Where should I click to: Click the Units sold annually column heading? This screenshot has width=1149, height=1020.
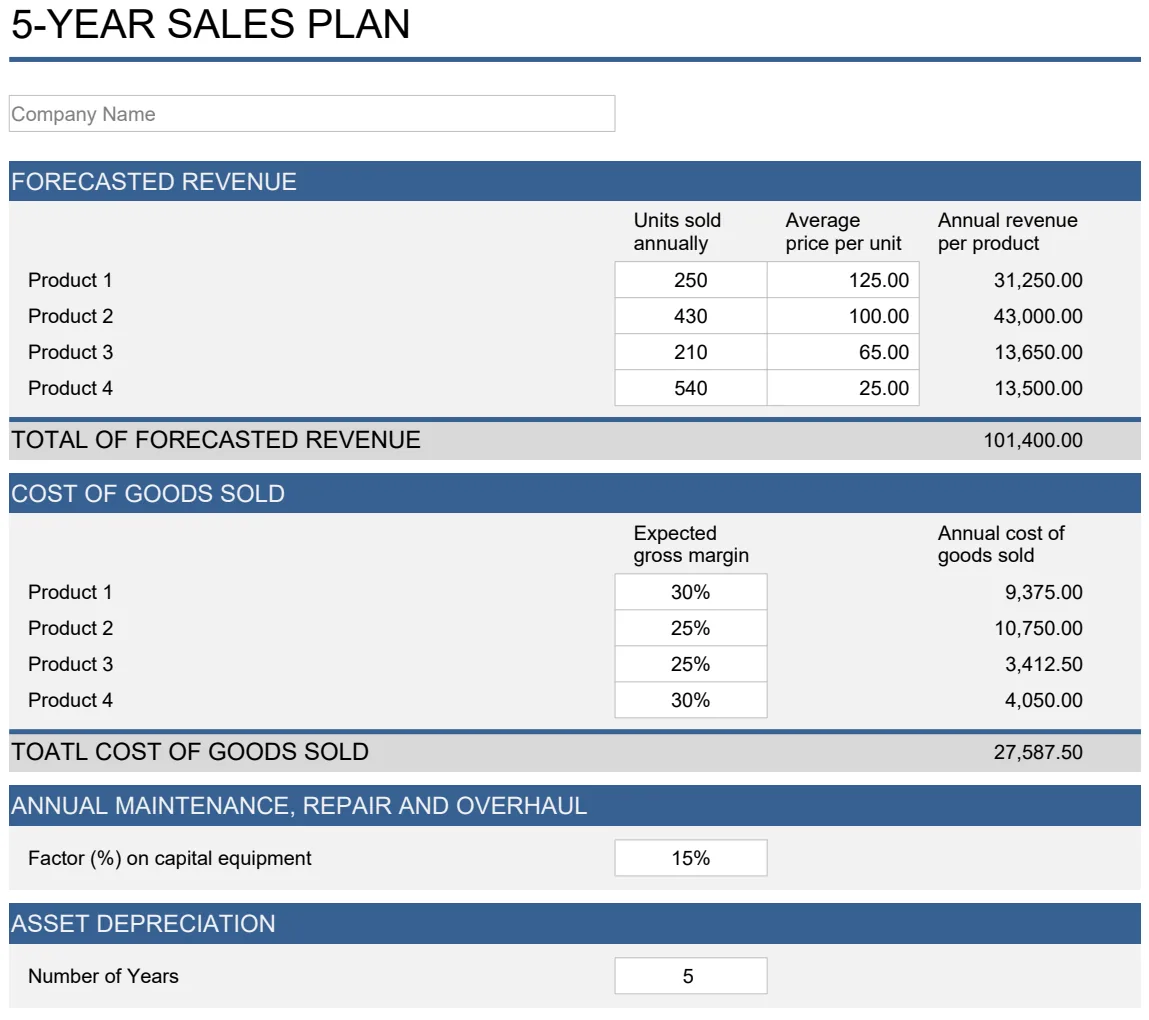click(677, 232)
